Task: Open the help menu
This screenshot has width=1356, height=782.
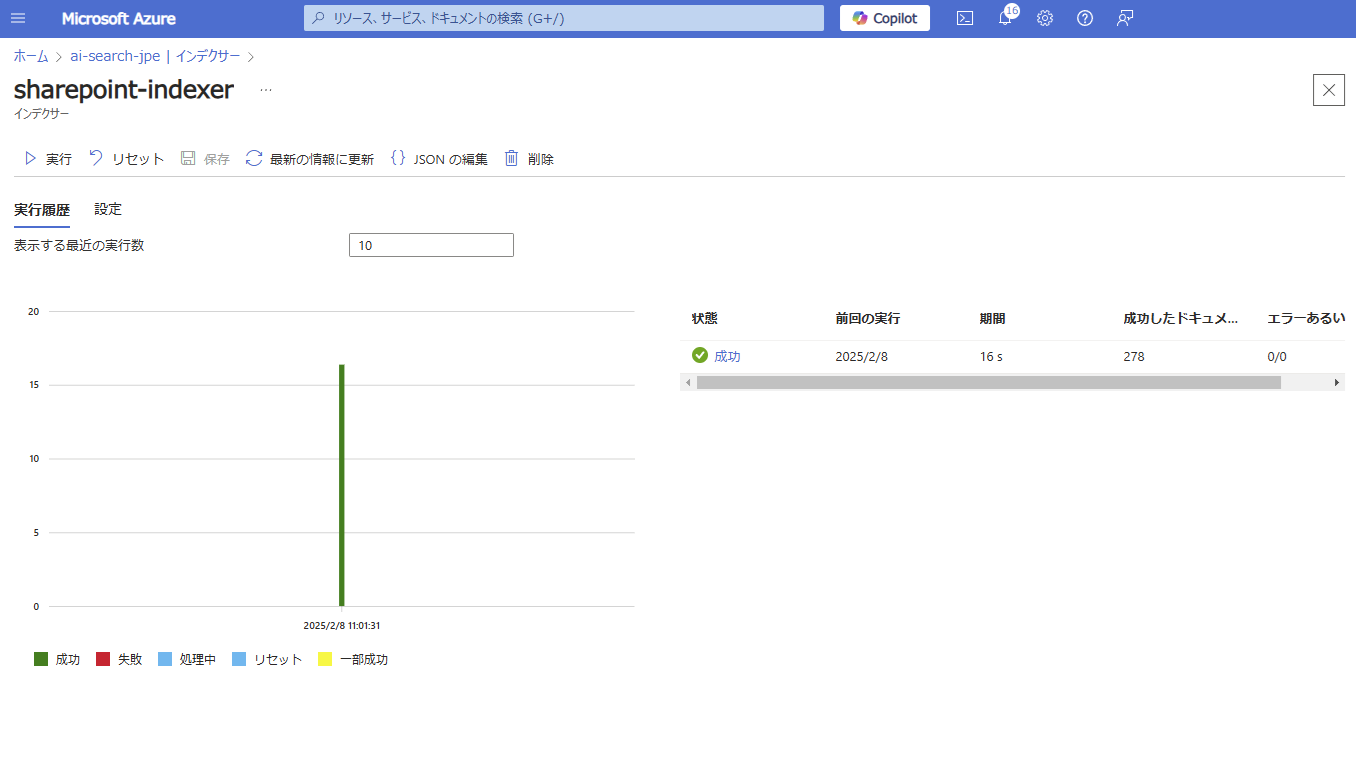Action: pos(1085,18)
